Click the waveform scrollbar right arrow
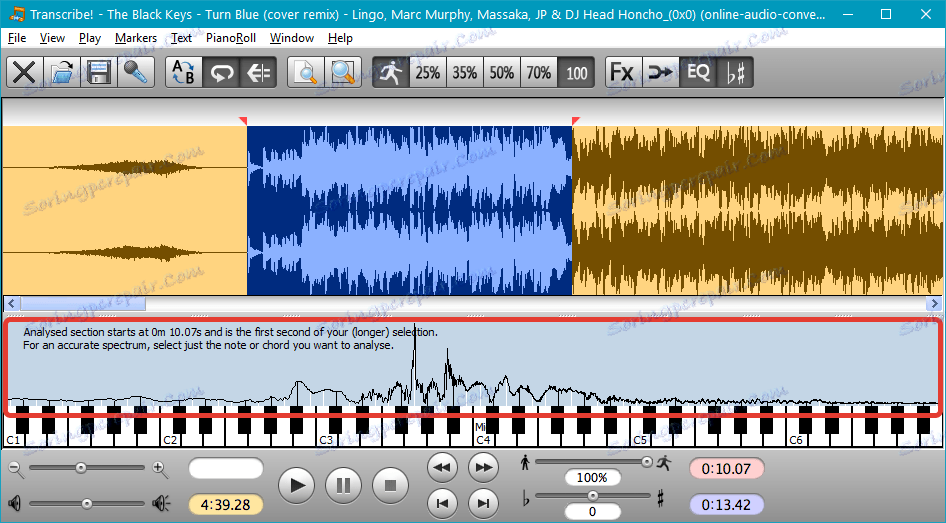Image resolution: width=946 pixels, height=523 pixels. 935,303
